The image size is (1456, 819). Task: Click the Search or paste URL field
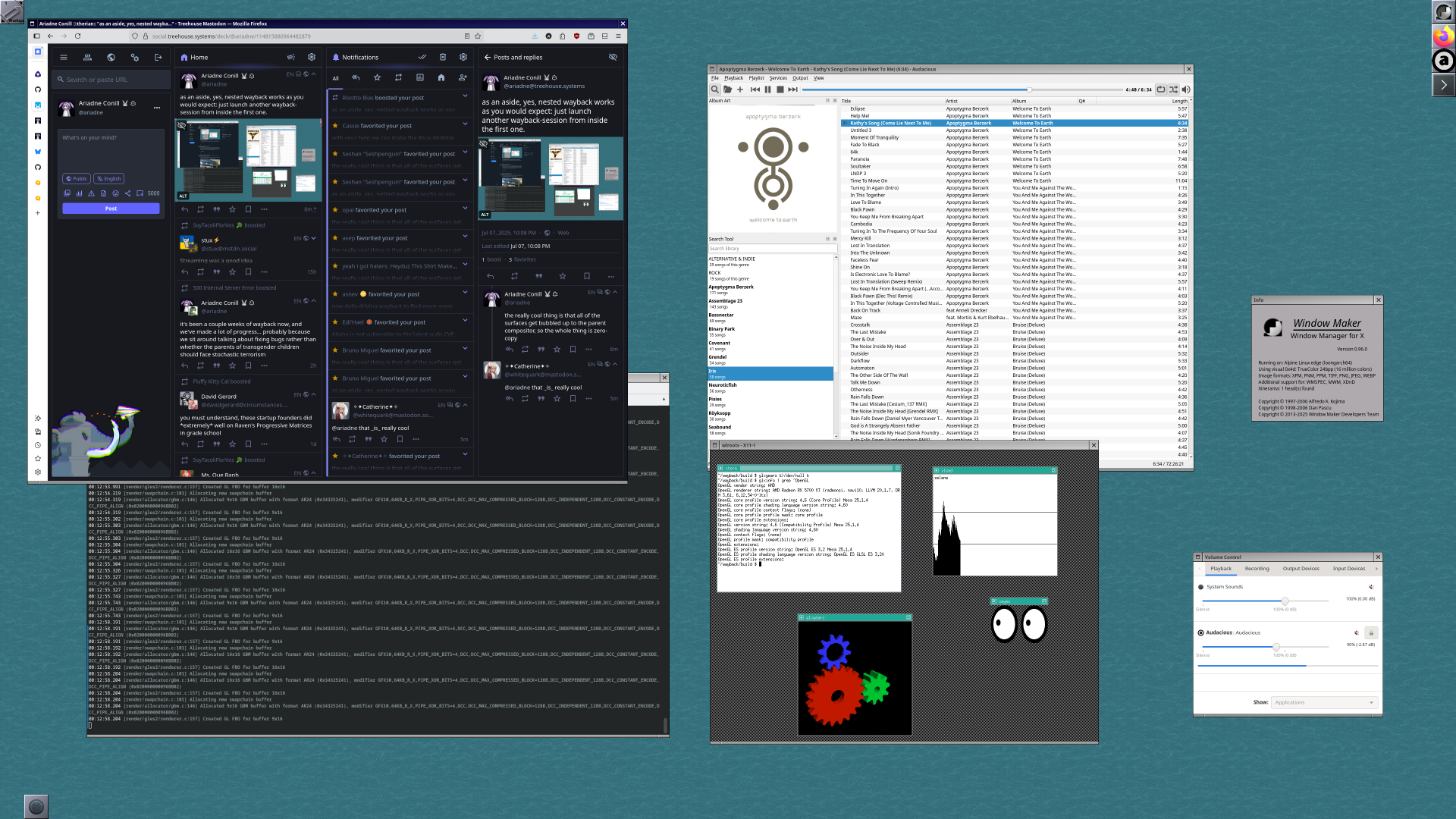111,80
